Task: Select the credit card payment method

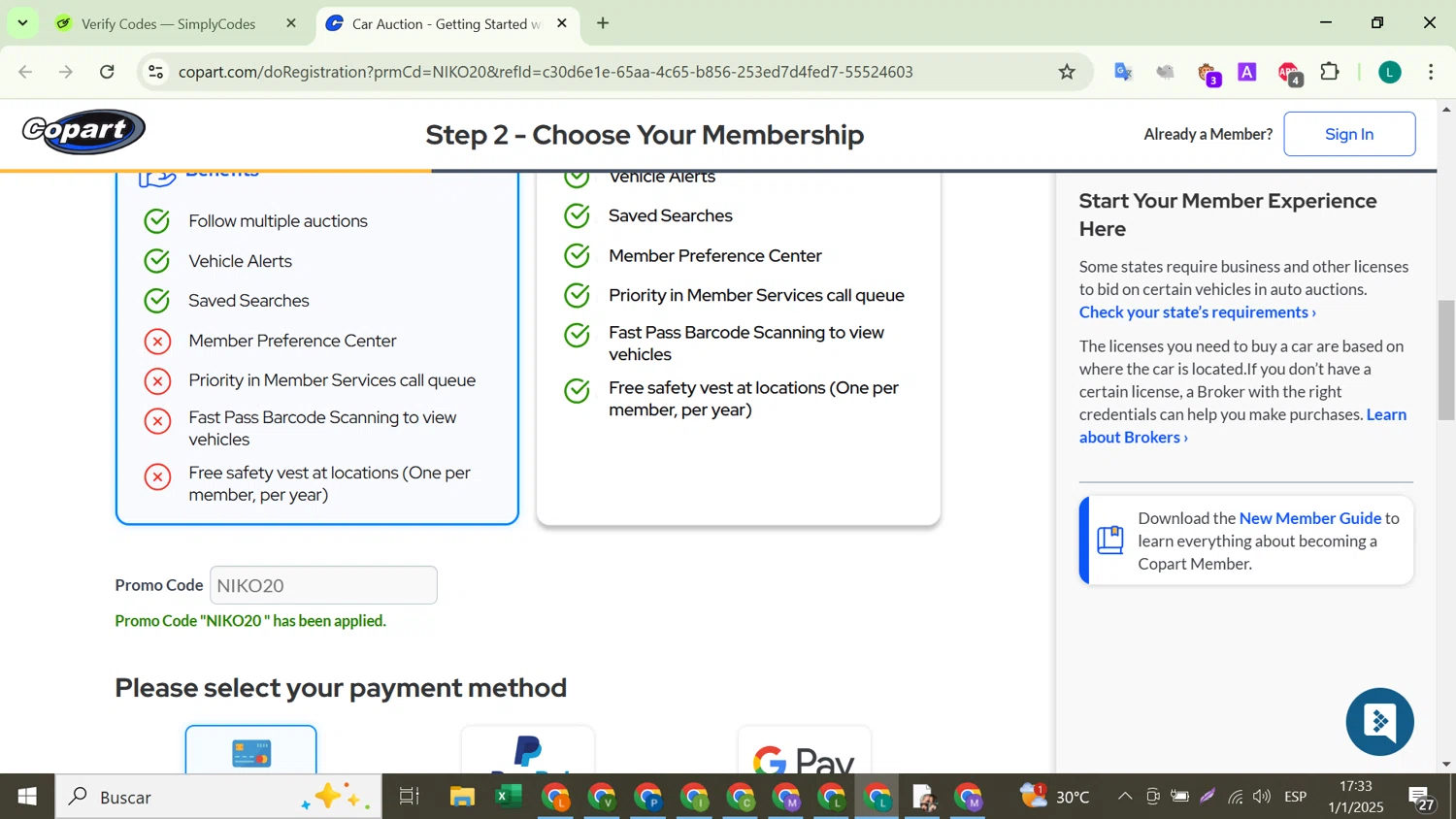Action: tap(251, 750)
